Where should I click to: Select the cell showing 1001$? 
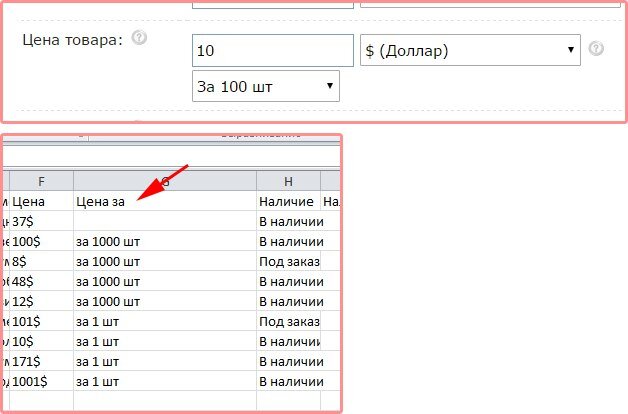(41, 381)
